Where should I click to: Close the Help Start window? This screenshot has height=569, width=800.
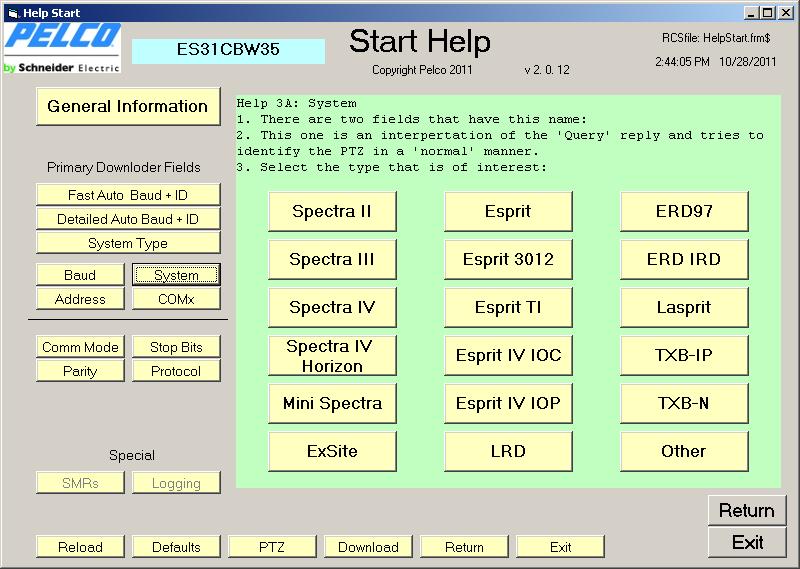[786, 13]
